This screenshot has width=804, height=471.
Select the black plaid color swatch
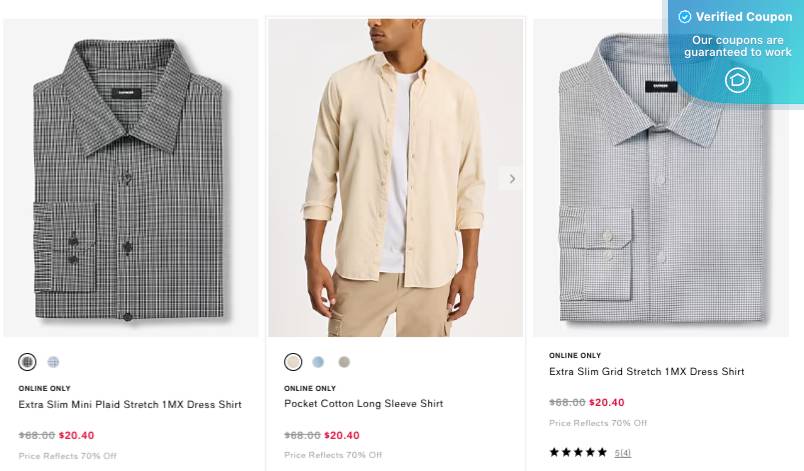pos(27,362)
